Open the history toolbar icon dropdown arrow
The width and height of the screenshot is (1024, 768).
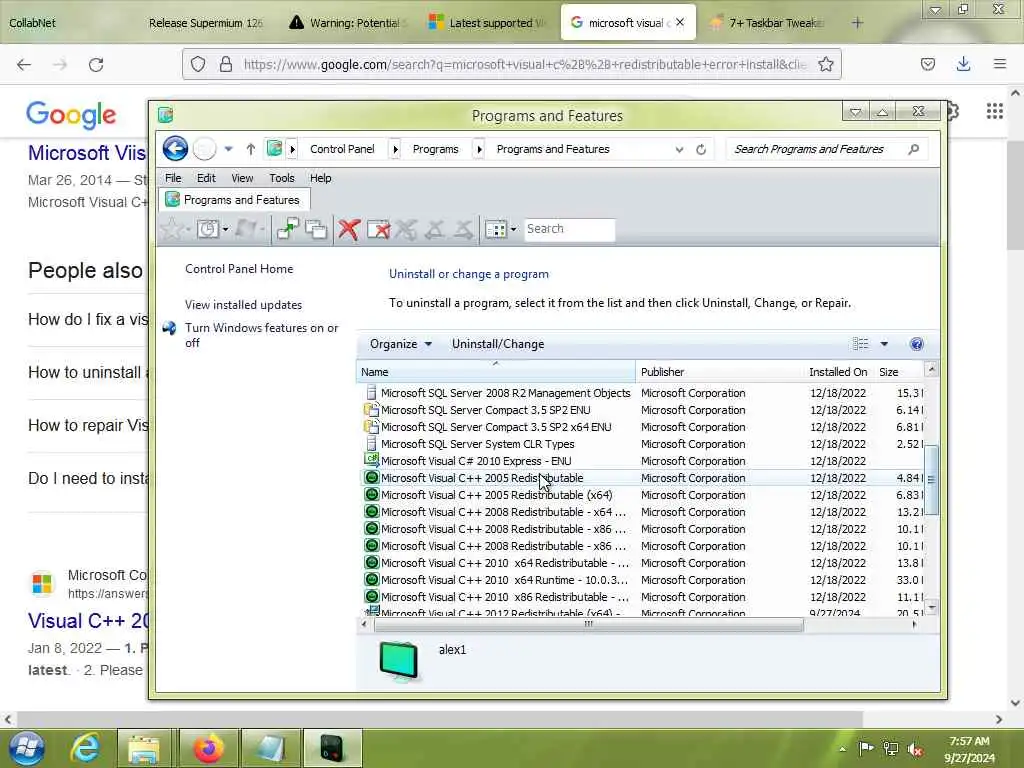pos(225,229)
